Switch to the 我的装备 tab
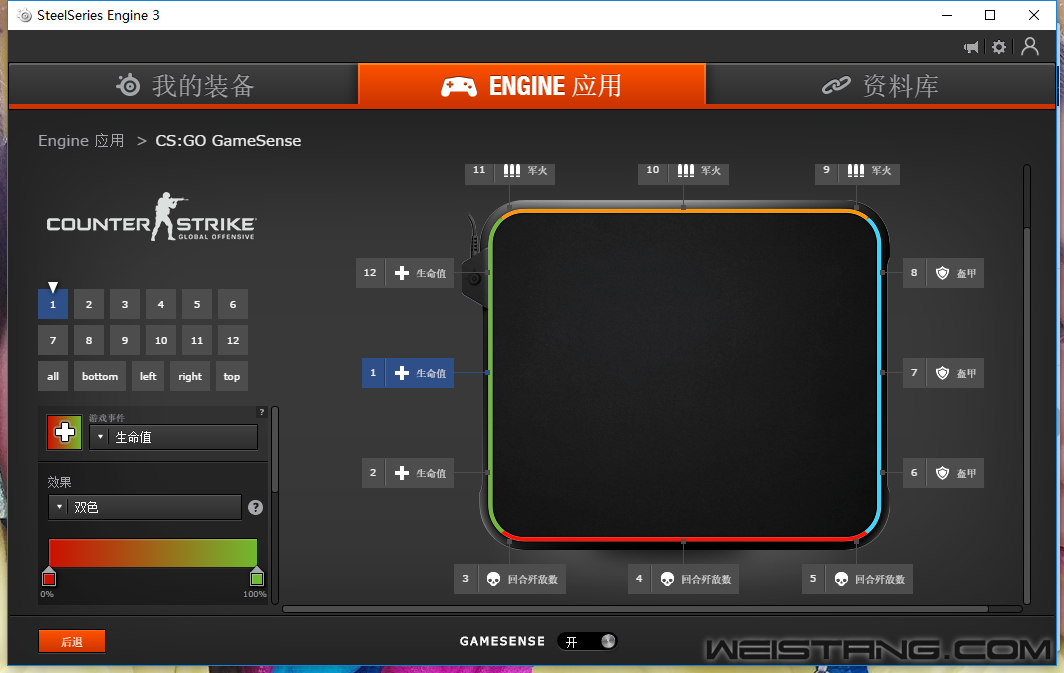The height and width of the screenshot is (673, 1064). (x=183, y=85)
